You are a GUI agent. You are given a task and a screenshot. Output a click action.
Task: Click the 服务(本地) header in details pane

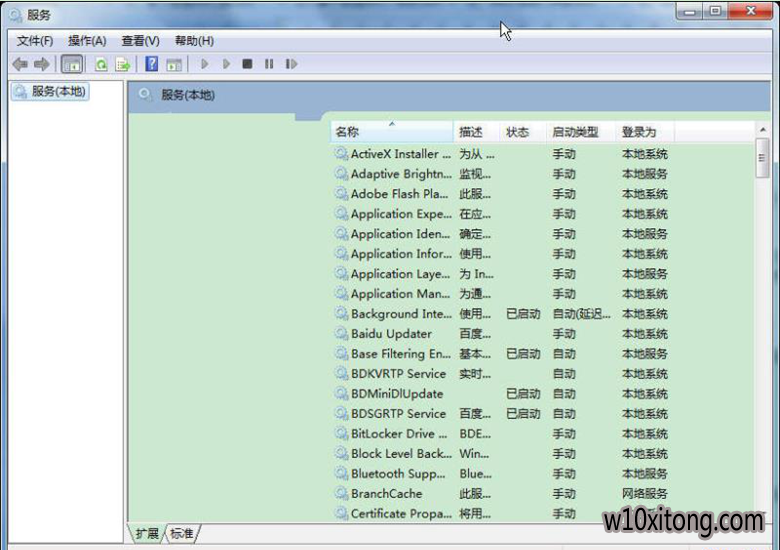coord(188,95)
